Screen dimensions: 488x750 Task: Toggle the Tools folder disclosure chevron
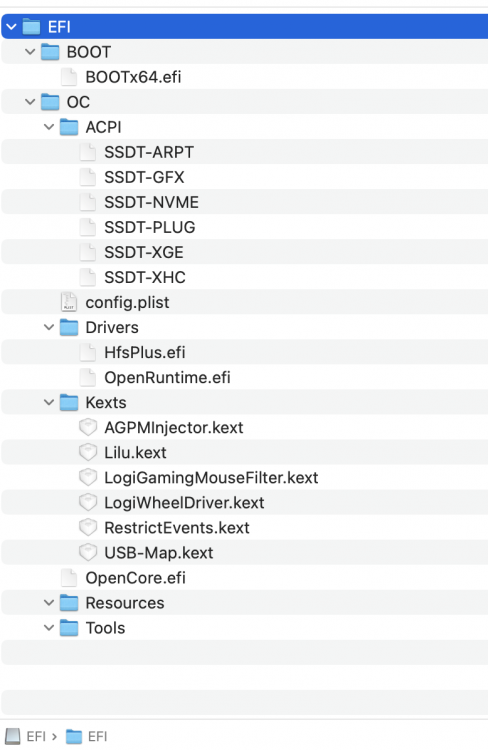click(49, 628)
